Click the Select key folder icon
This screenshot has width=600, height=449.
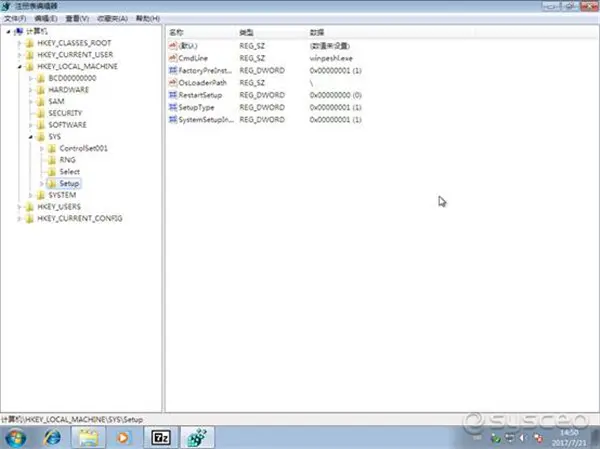52,172
